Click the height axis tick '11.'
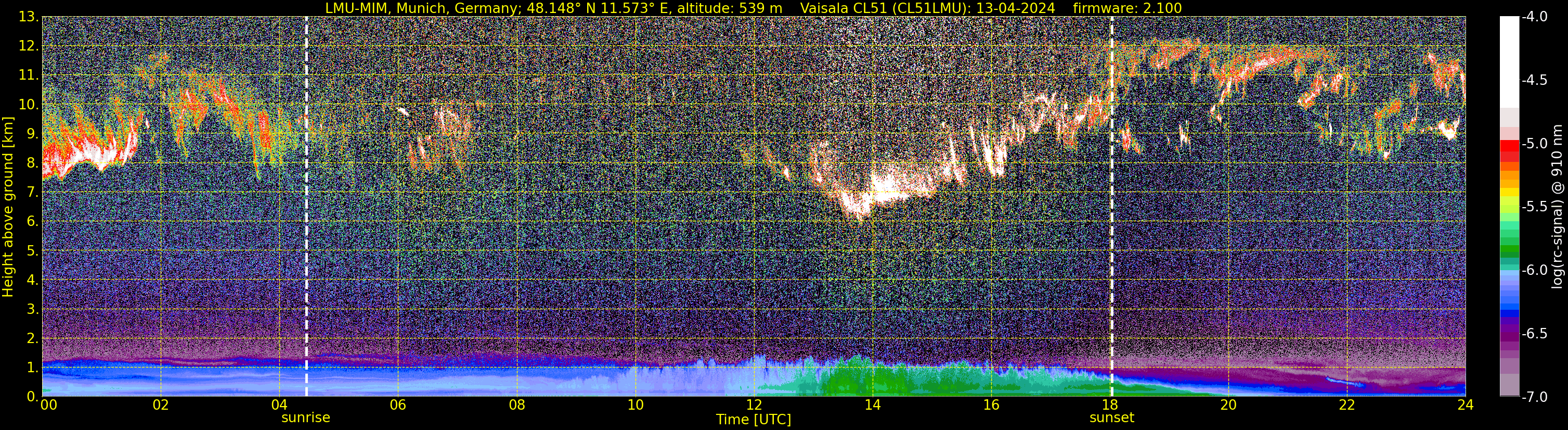 click(28, 75)
